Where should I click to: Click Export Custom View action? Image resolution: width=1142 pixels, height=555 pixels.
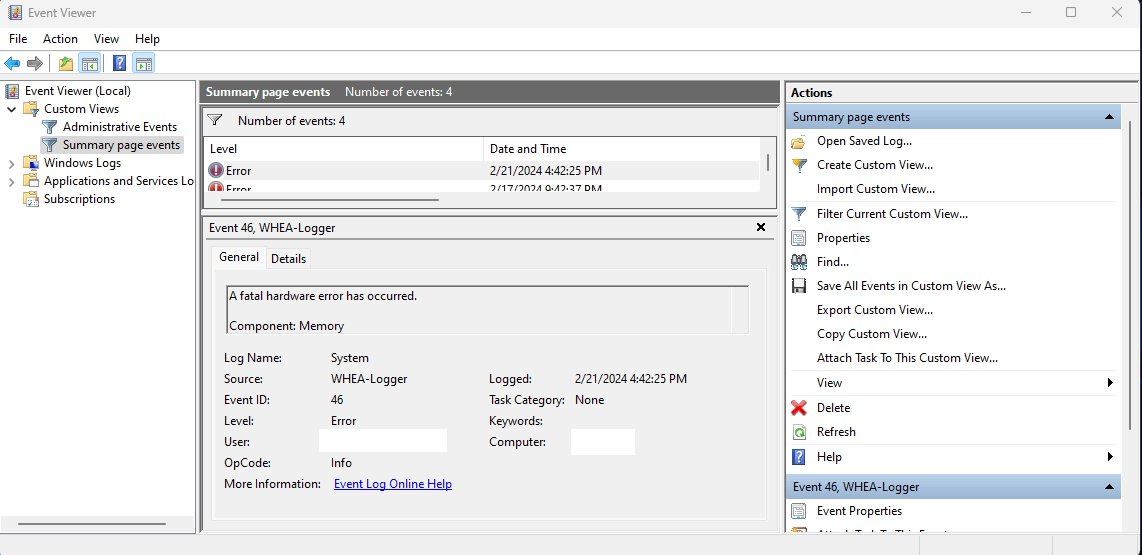(x=875, y=310)
